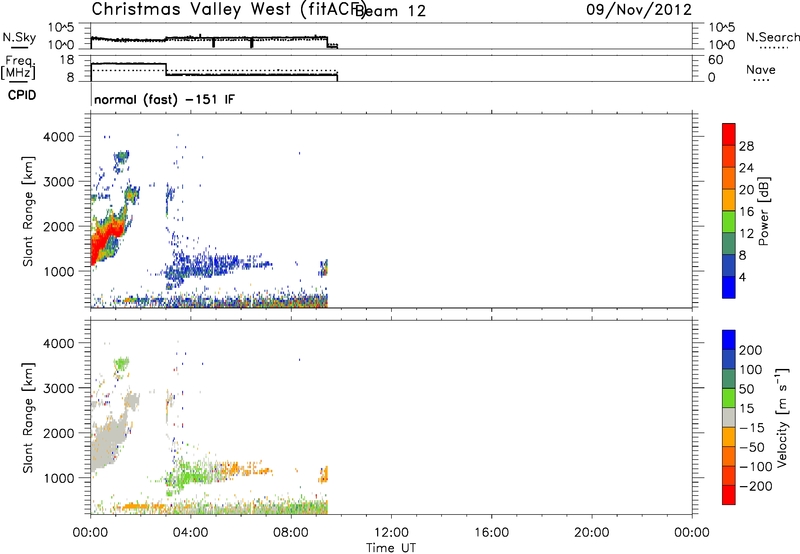
Task: Click the solid frequency trace in Freq. panel
Action: click(x=214, y=74)
